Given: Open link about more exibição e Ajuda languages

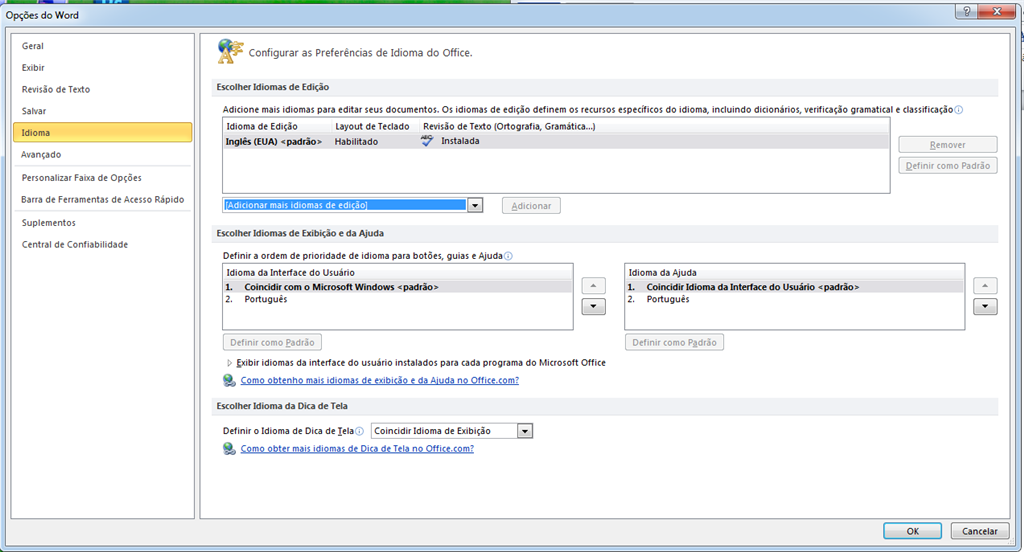Looking at the screenshot, I should pyautogui.click(x=379, y=380).
